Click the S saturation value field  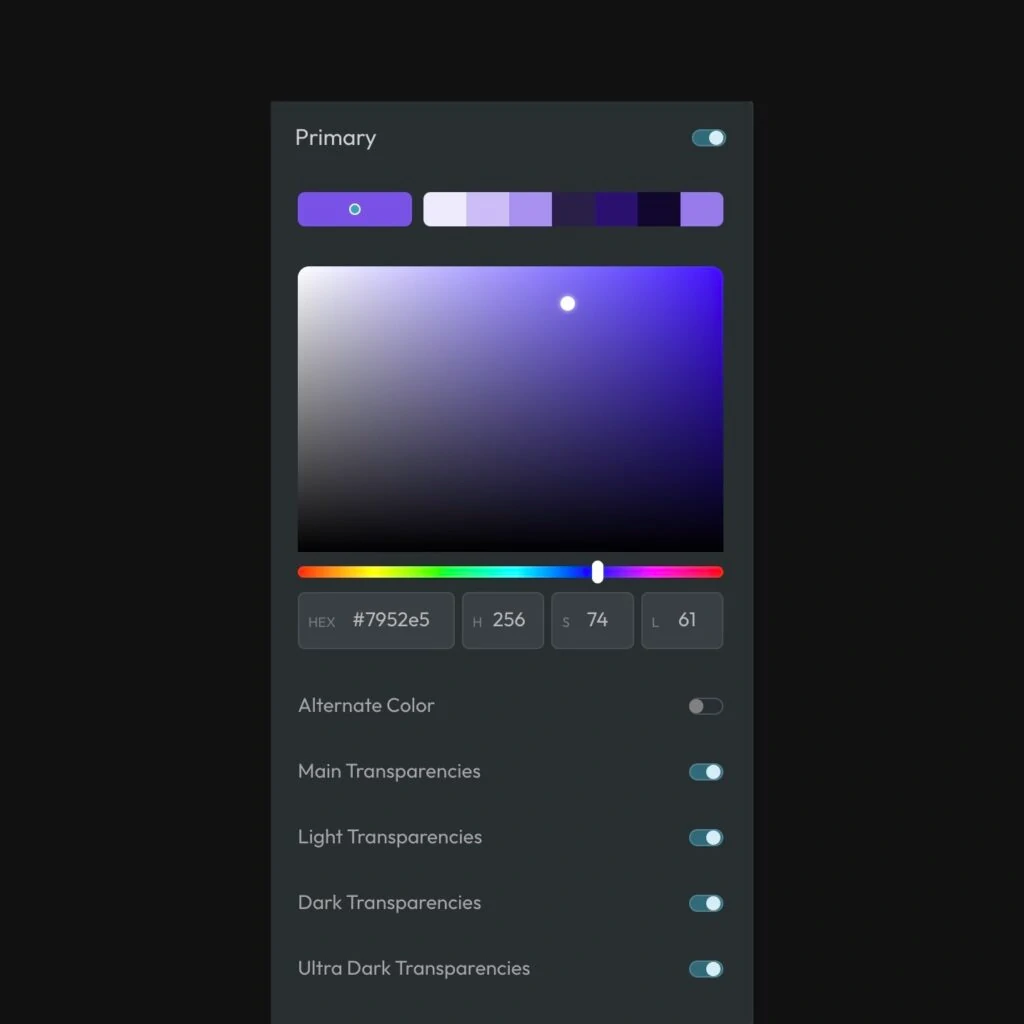(592, 620)
